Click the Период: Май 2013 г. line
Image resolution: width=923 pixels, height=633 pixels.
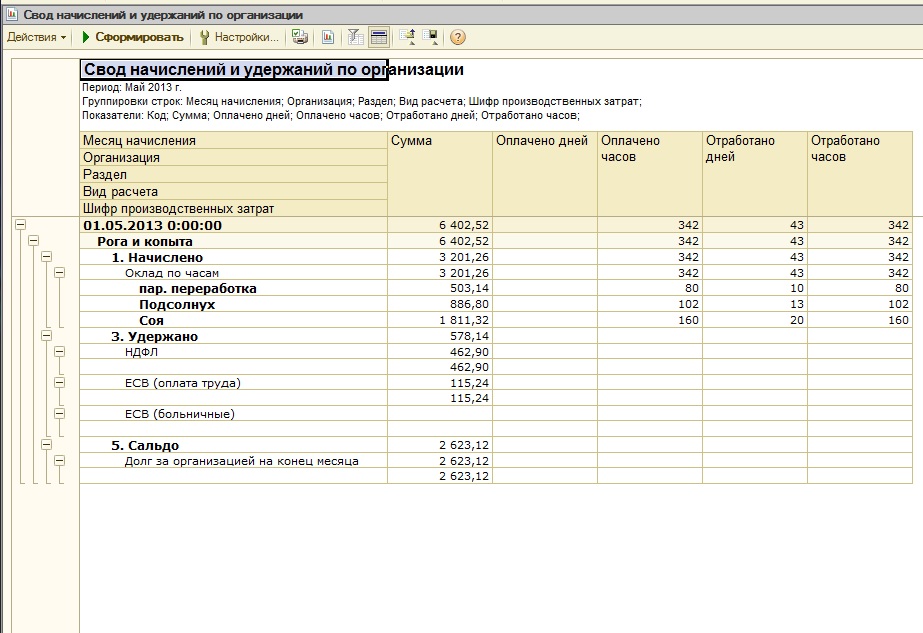[x=132, y=87]
